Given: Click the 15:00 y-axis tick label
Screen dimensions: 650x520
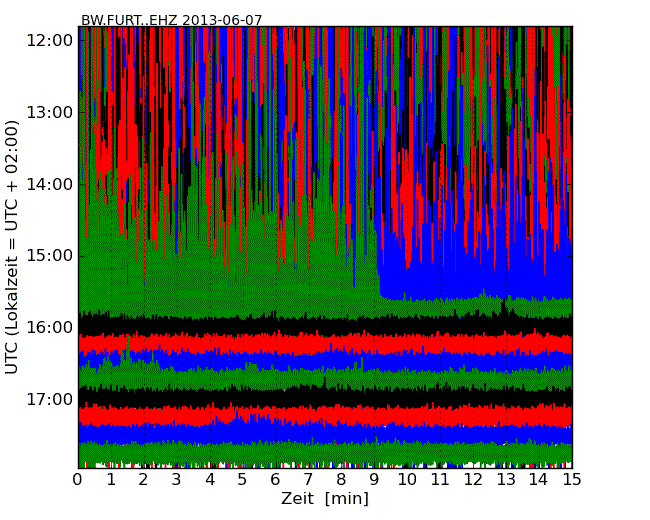Looking at the screenshot, I should (x=50, y=255).
